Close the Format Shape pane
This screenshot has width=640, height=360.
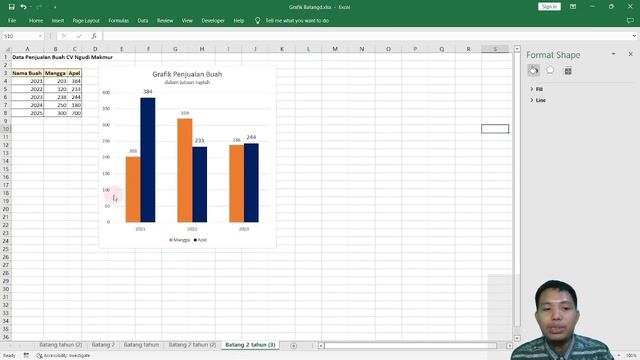click(630, 54)
